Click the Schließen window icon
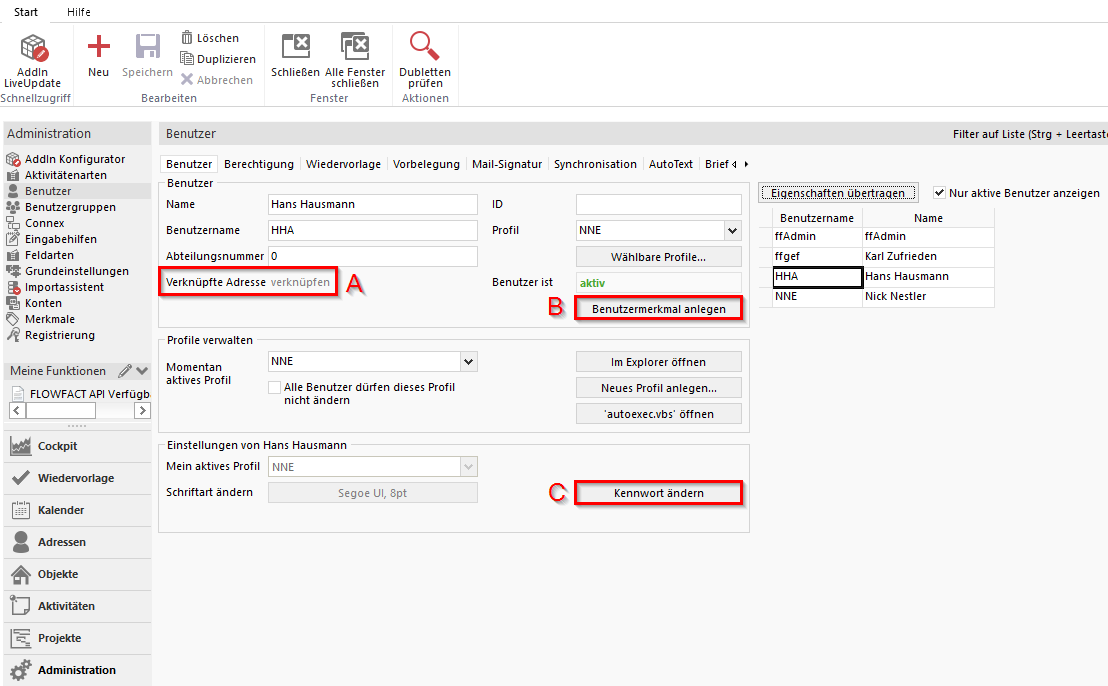Image resolution: width=1108 pixels, height=686 pixels. (x=295, y=46)
